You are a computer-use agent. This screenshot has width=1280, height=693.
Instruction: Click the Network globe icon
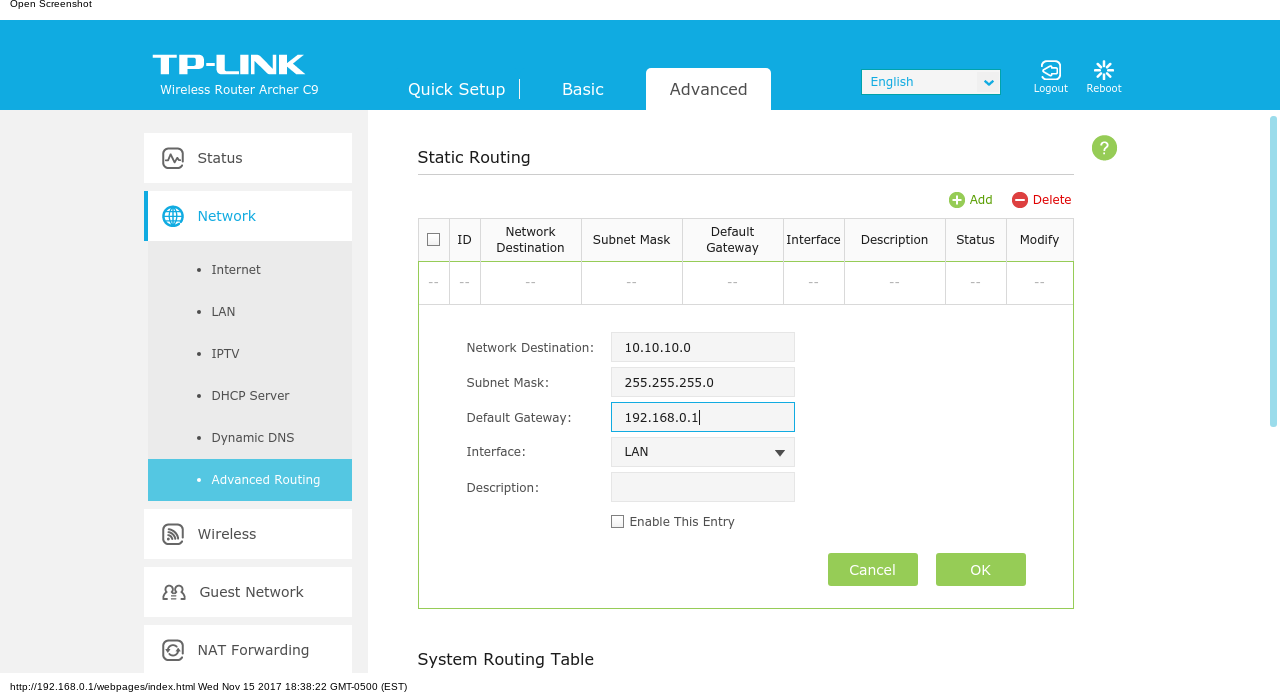[x=173, y=216]
